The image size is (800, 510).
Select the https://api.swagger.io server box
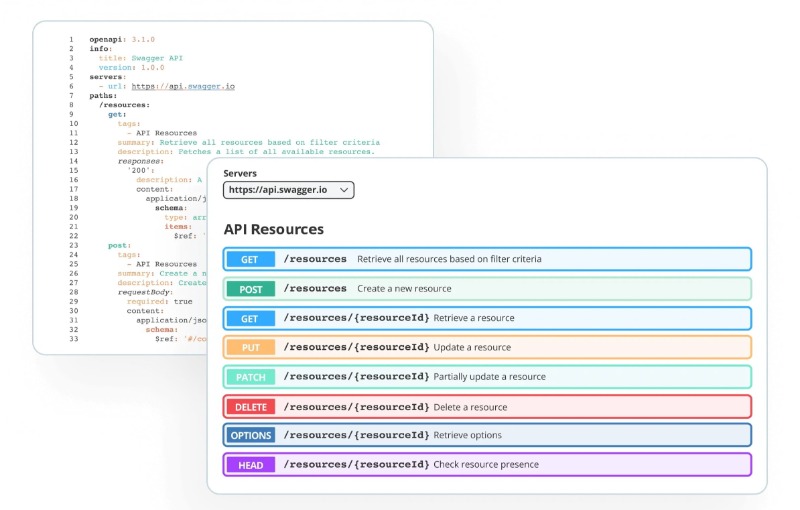(x=288, y=190)
